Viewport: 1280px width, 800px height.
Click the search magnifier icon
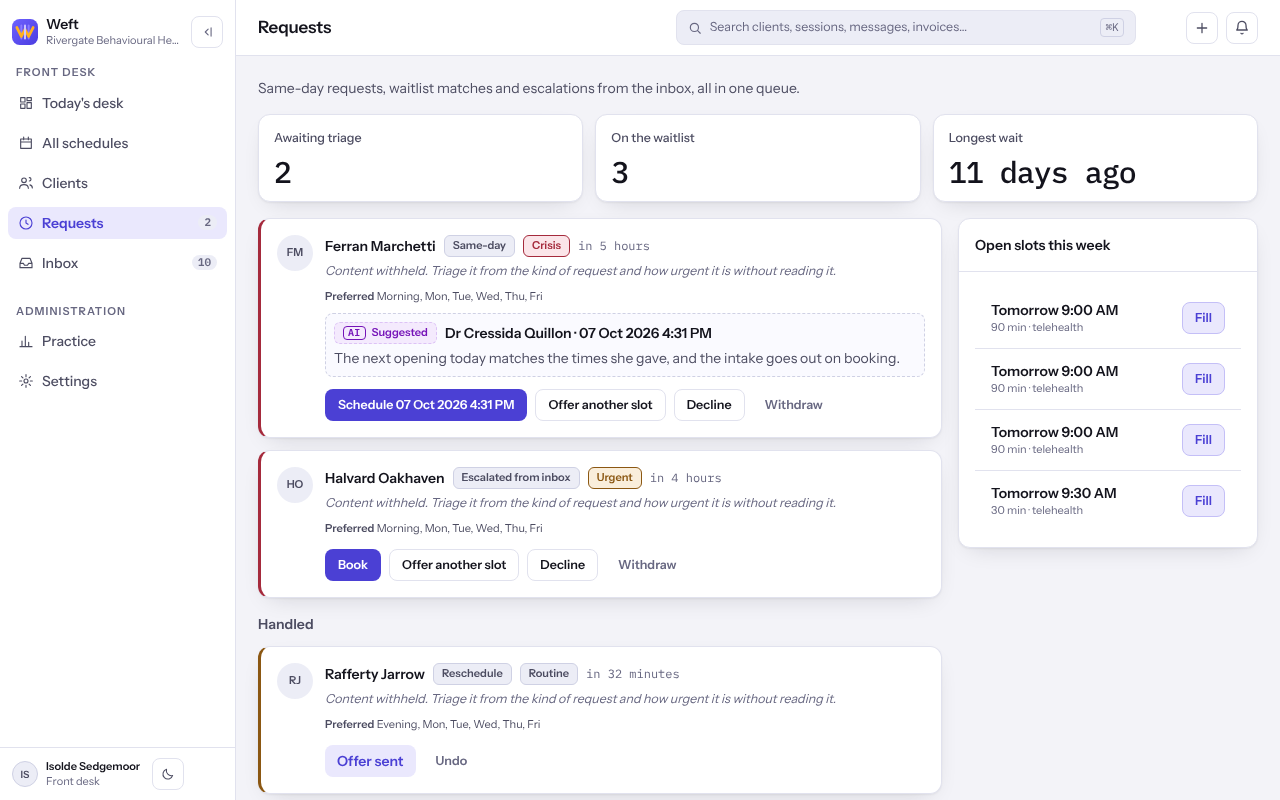pos(695,28)
